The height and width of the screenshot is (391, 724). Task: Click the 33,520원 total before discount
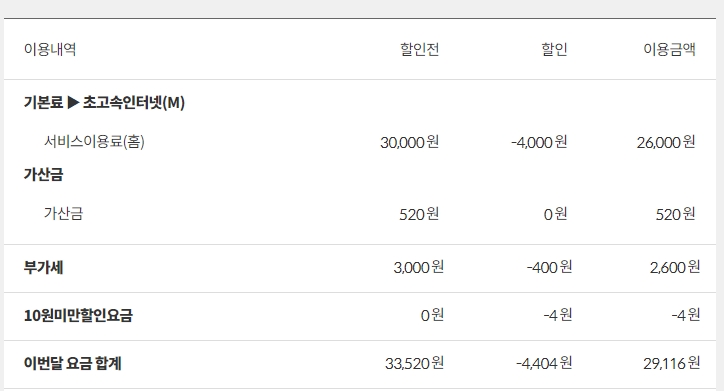415,363
